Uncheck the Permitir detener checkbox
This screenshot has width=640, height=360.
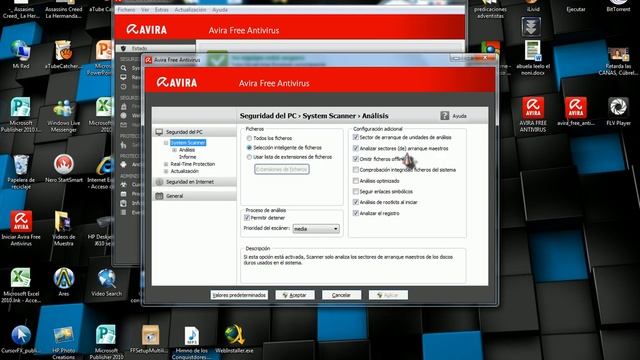coord(247,218)
